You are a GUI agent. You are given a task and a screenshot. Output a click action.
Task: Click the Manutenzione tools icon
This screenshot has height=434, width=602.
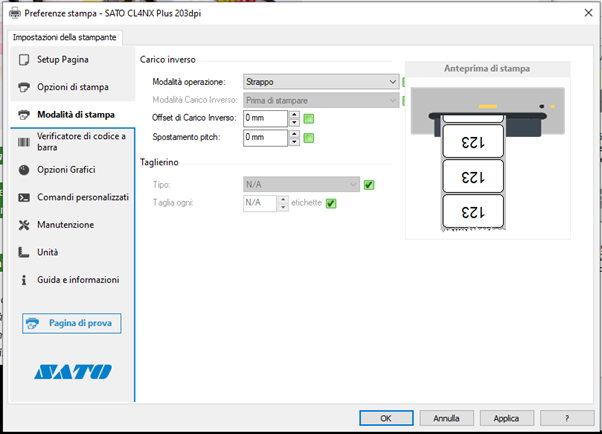[x=24, y=225]
